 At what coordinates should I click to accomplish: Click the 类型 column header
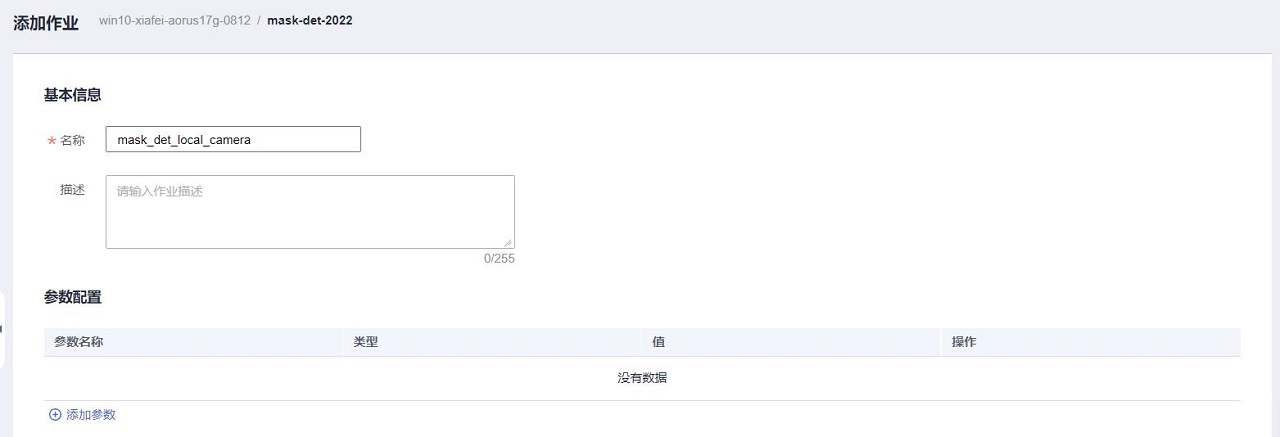point(365,342)
